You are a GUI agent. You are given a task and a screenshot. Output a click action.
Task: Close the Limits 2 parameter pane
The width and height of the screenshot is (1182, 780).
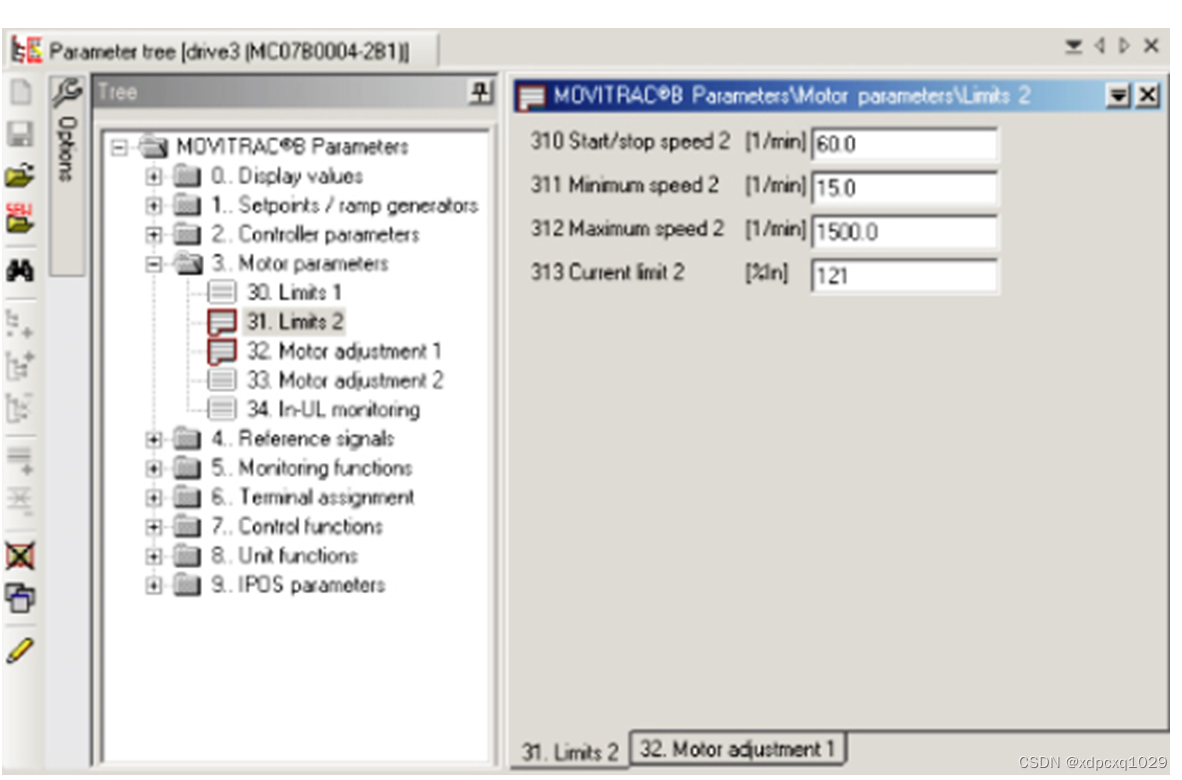pos(1147,96)
